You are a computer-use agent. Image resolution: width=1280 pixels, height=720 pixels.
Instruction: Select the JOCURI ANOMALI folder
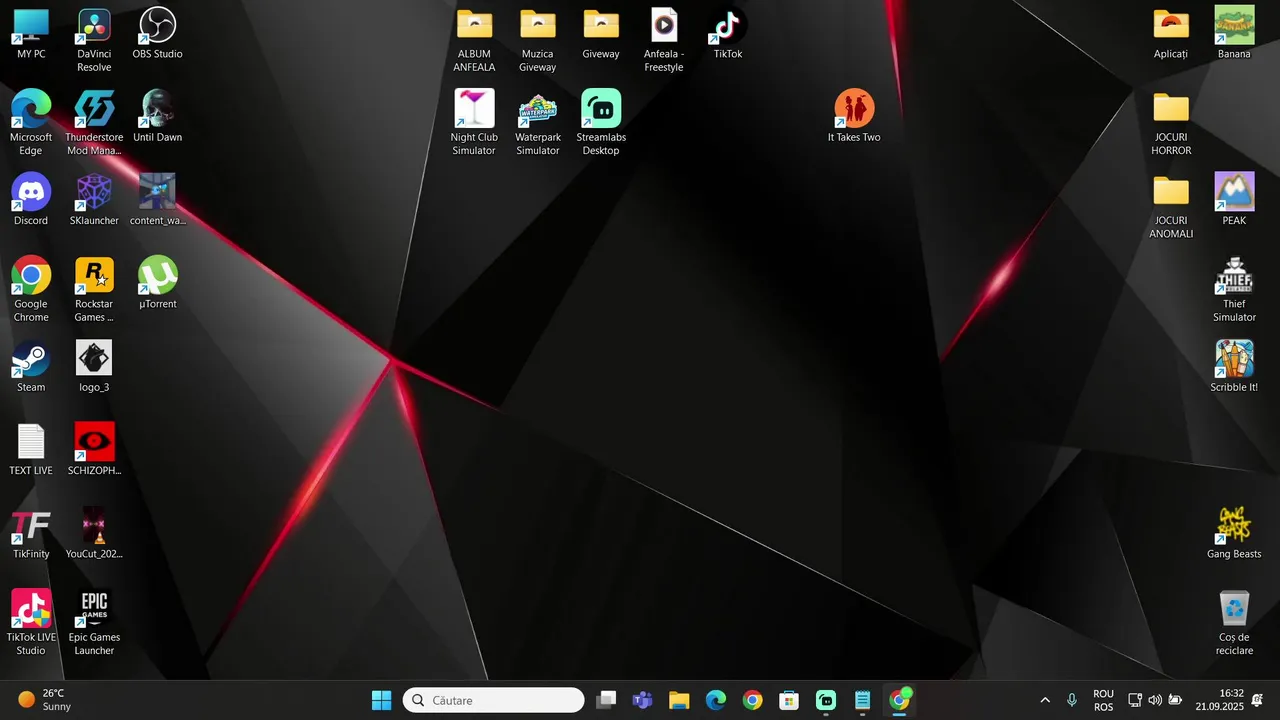1171,206
